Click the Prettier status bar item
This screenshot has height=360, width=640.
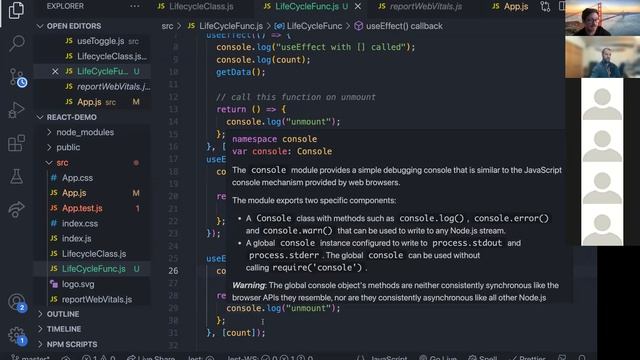tap(528, 358)
